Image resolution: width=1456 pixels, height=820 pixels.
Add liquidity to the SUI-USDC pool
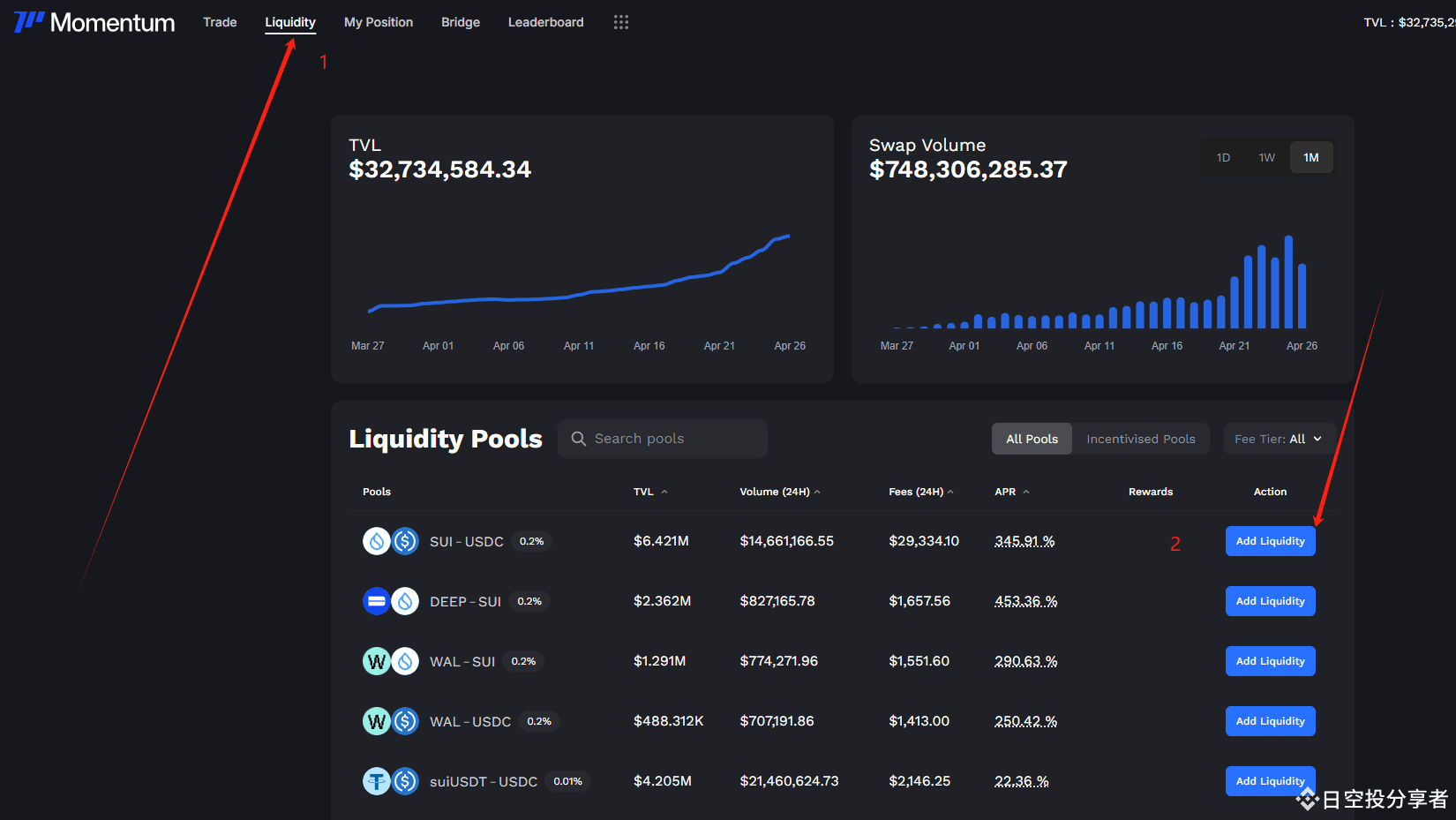(1270, 541)
